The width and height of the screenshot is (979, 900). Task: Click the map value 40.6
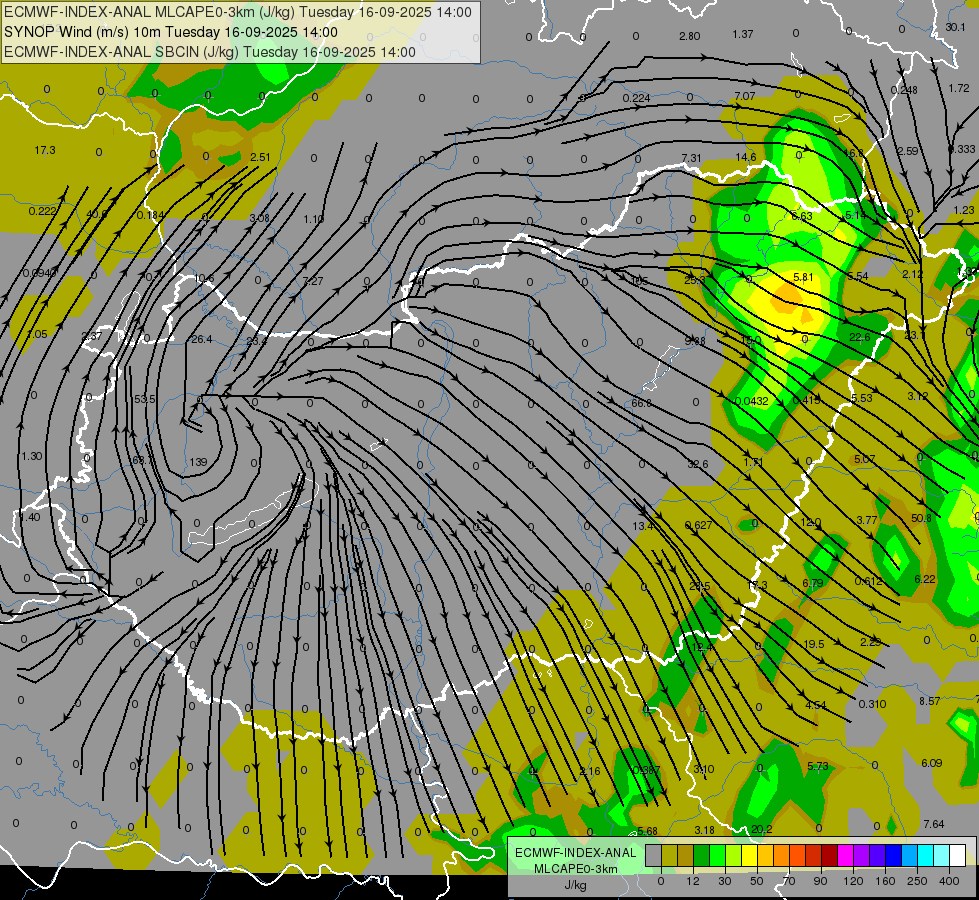(x=97, y=214)
